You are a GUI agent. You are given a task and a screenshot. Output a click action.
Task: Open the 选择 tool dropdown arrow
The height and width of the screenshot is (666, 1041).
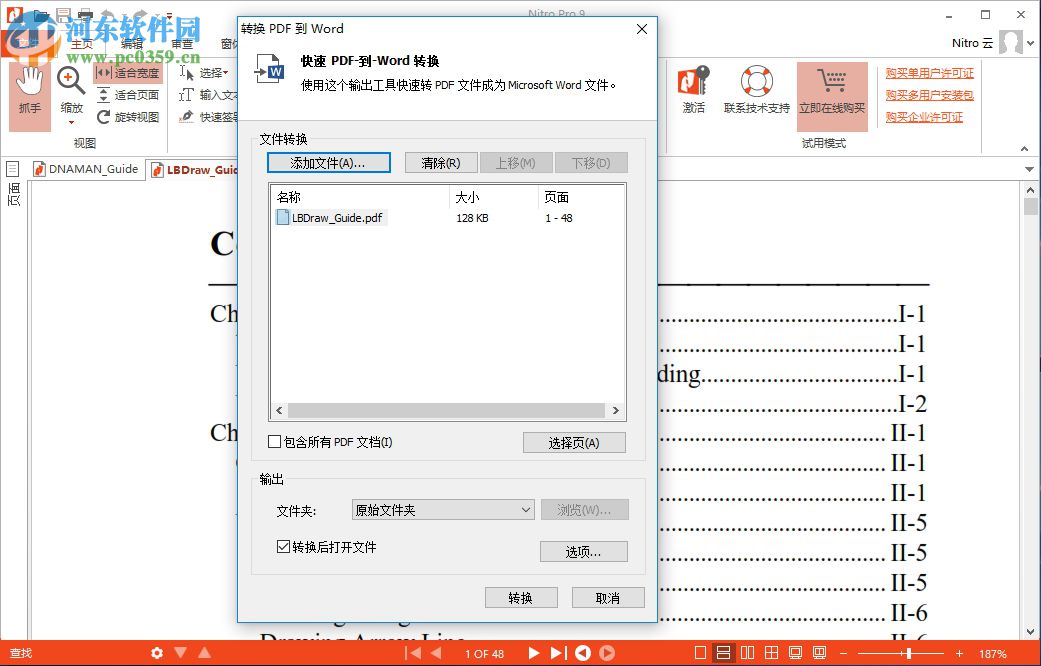[x=224, y=72]
